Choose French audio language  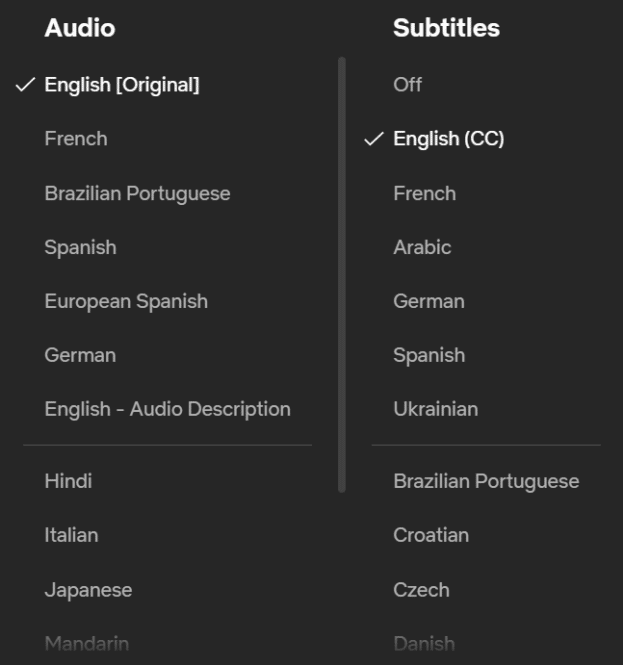pos(76,139)
